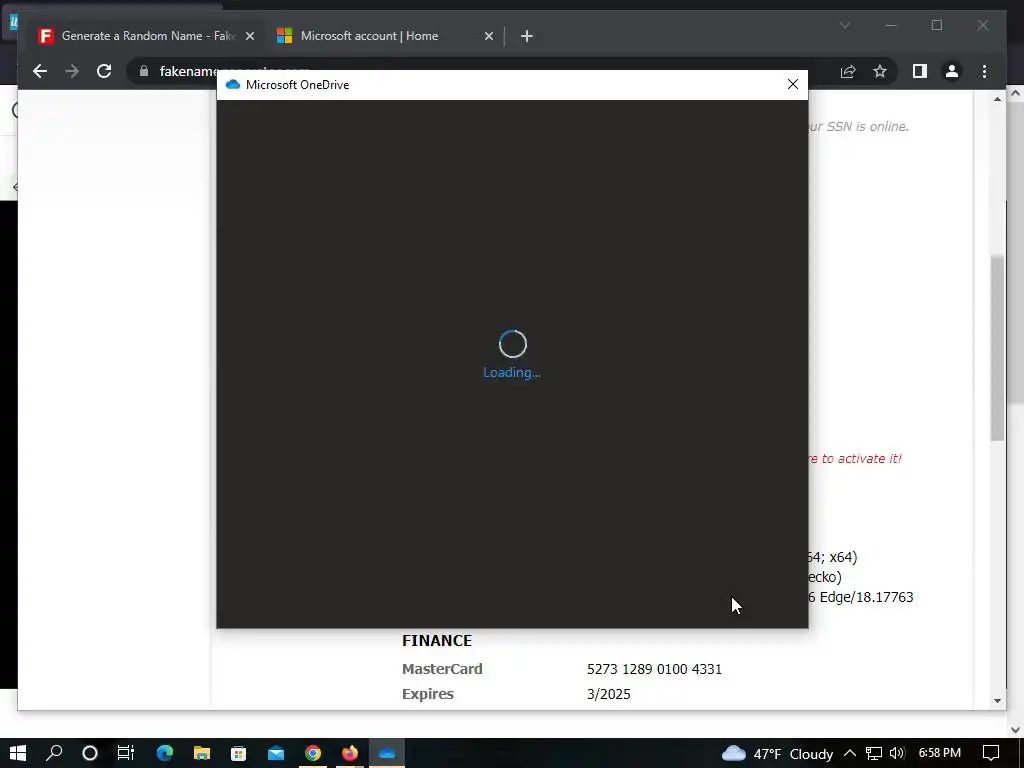Image resolution: width=1024 pixels, height=768 pixels.
Task: Open the volume control tray icon
Action: point(897,753)
